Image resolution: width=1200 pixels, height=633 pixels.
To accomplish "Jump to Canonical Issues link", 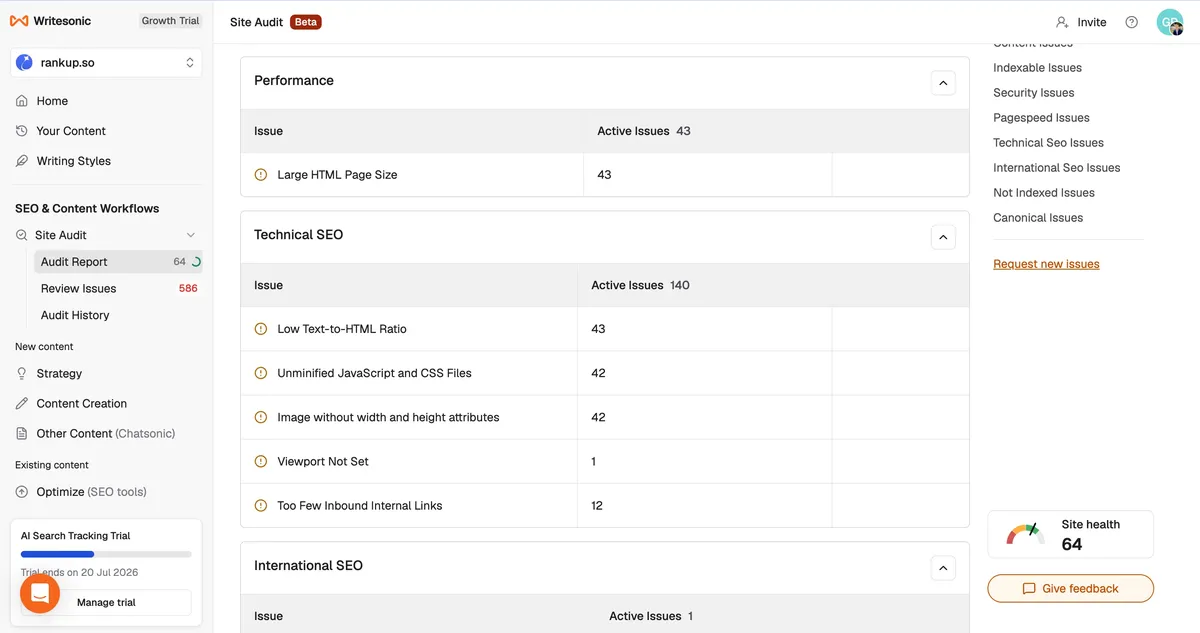I will point(1038,218).
